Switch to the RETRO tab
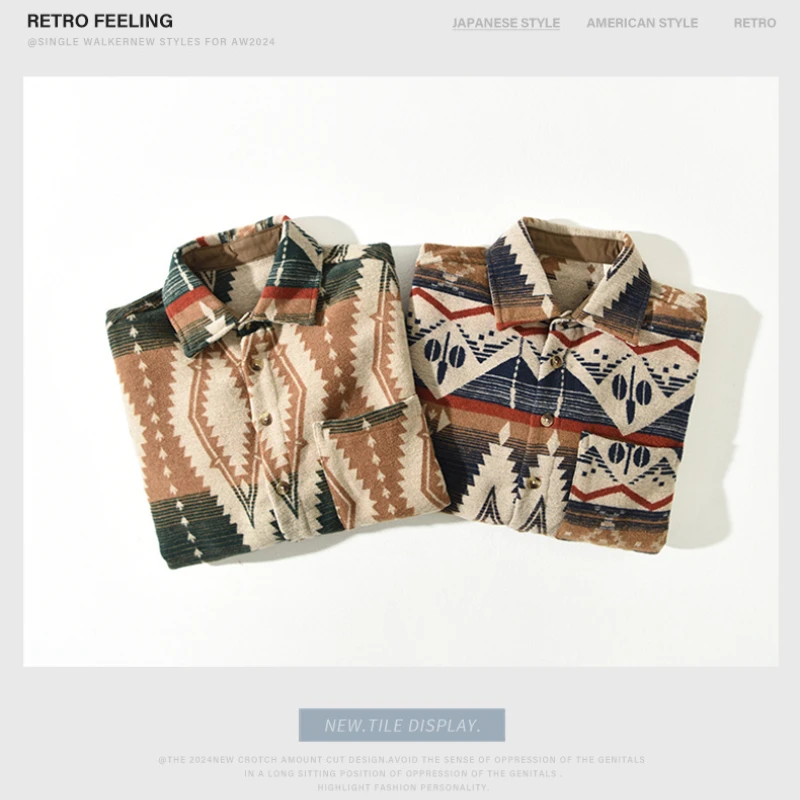 coord(755,23)
